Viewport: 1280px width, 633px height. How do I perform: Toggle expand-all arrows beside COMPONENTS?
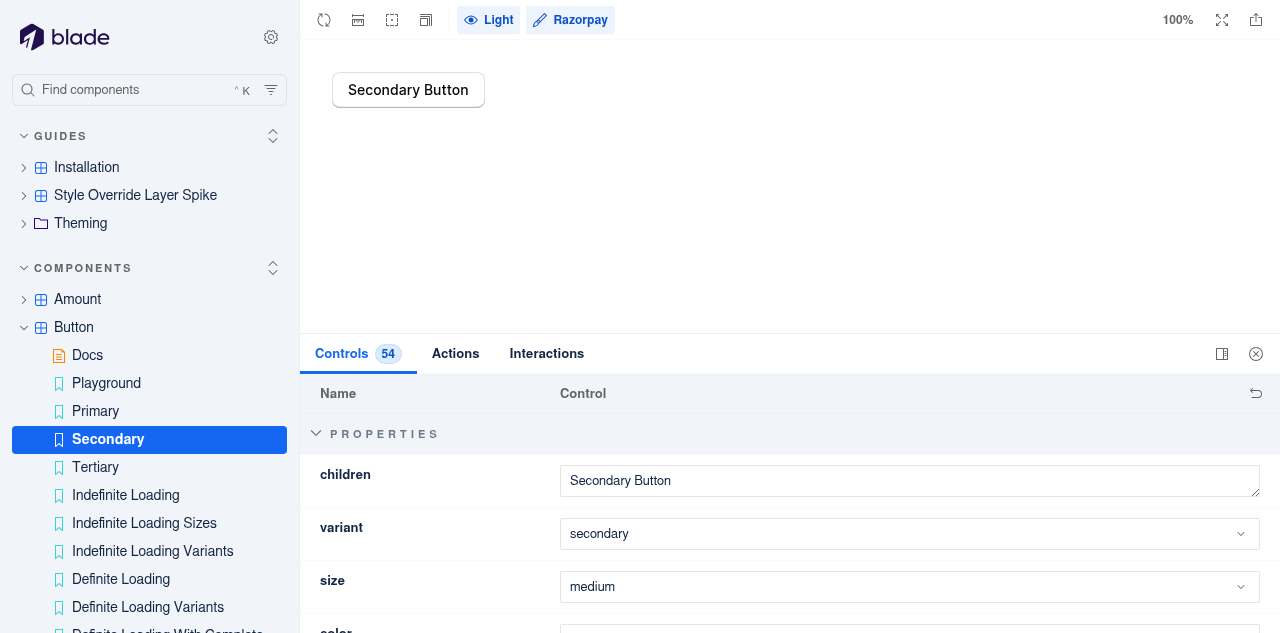(x=273, y=268)
